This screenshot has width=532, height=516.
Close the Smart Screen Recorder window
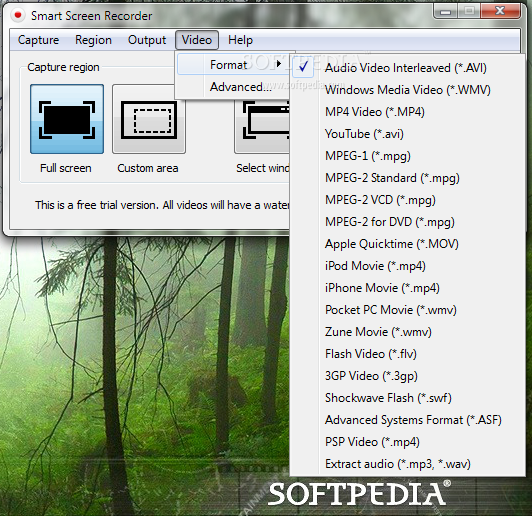click(x=500, y=11)
